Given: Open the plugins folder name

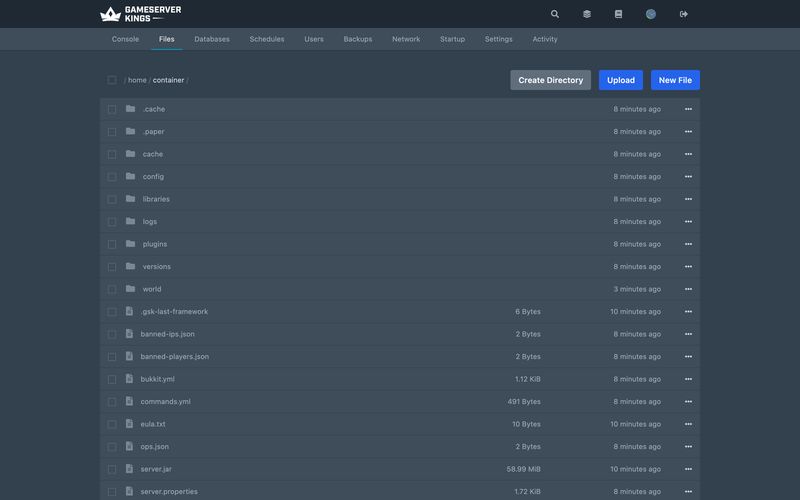Looking at the screenshot, I should point(155,244).
